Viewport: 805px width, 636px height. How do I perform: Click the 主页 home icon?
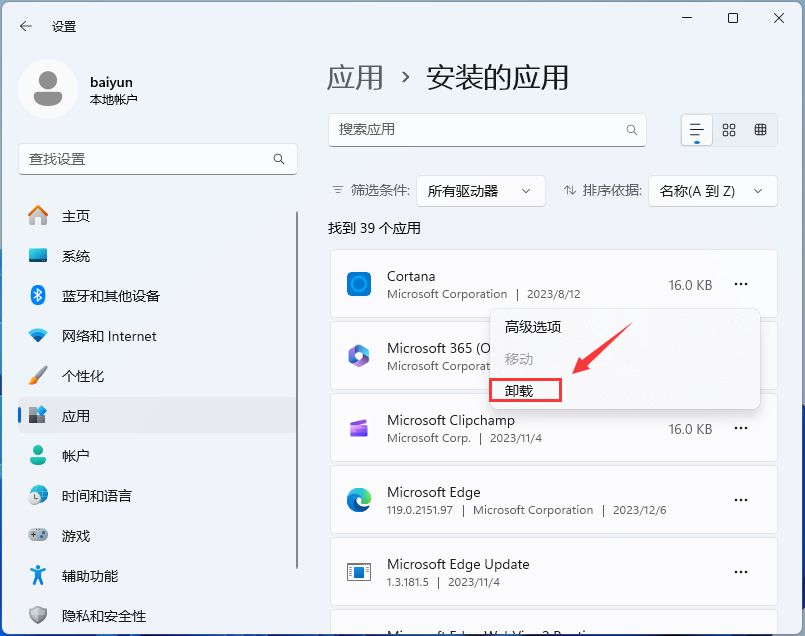pos(38,216)
